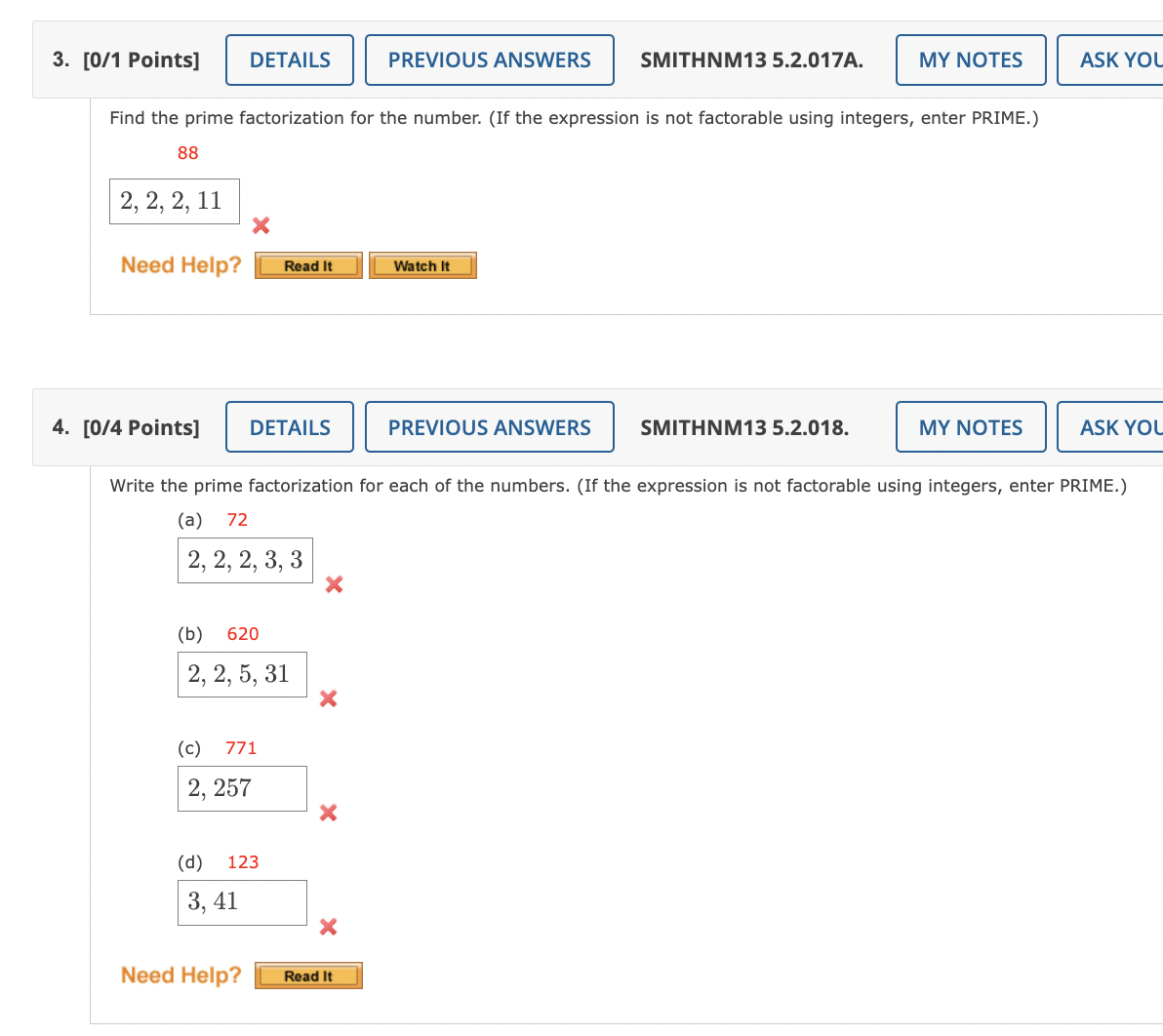Click red X mark beside part (d) answer
1163x1036 pixels.
click(329, 927)
